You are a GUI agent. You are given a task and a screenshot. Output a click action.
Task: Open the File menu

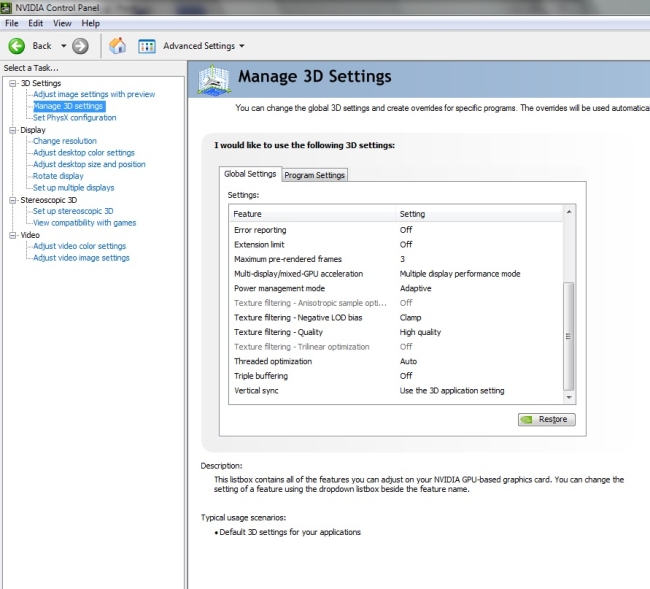click(11, 23)
